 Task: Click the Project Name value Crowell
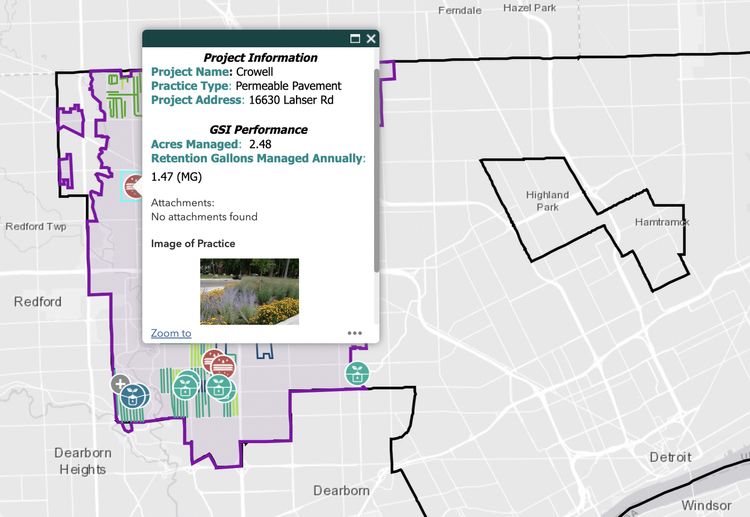click(255, 72)
